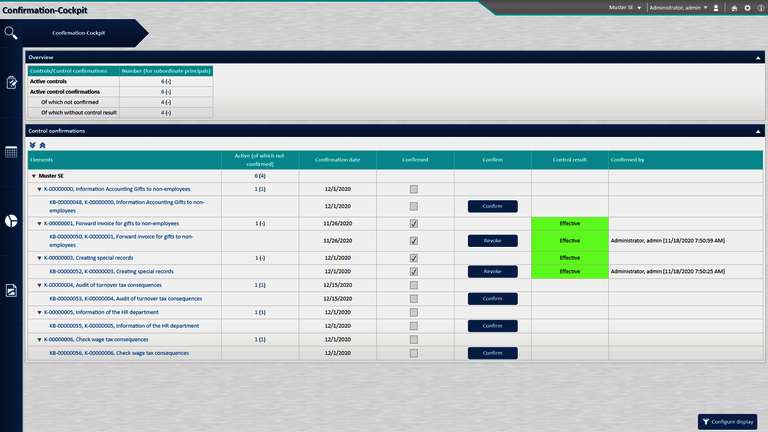The height and width of the screenshot is (432, 768).
Task: Toggle the Confirmed checkbox for KB-00000050
Action: 414,240
